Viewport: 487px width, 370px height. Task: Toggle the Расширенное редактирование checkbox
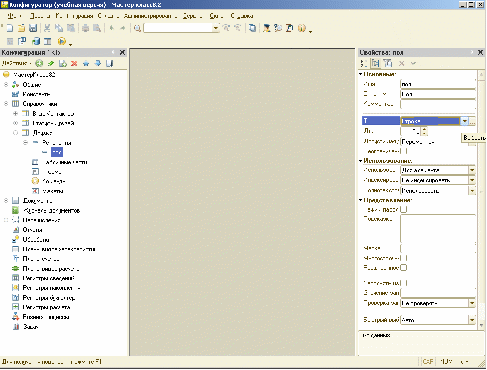coord(404,268)
